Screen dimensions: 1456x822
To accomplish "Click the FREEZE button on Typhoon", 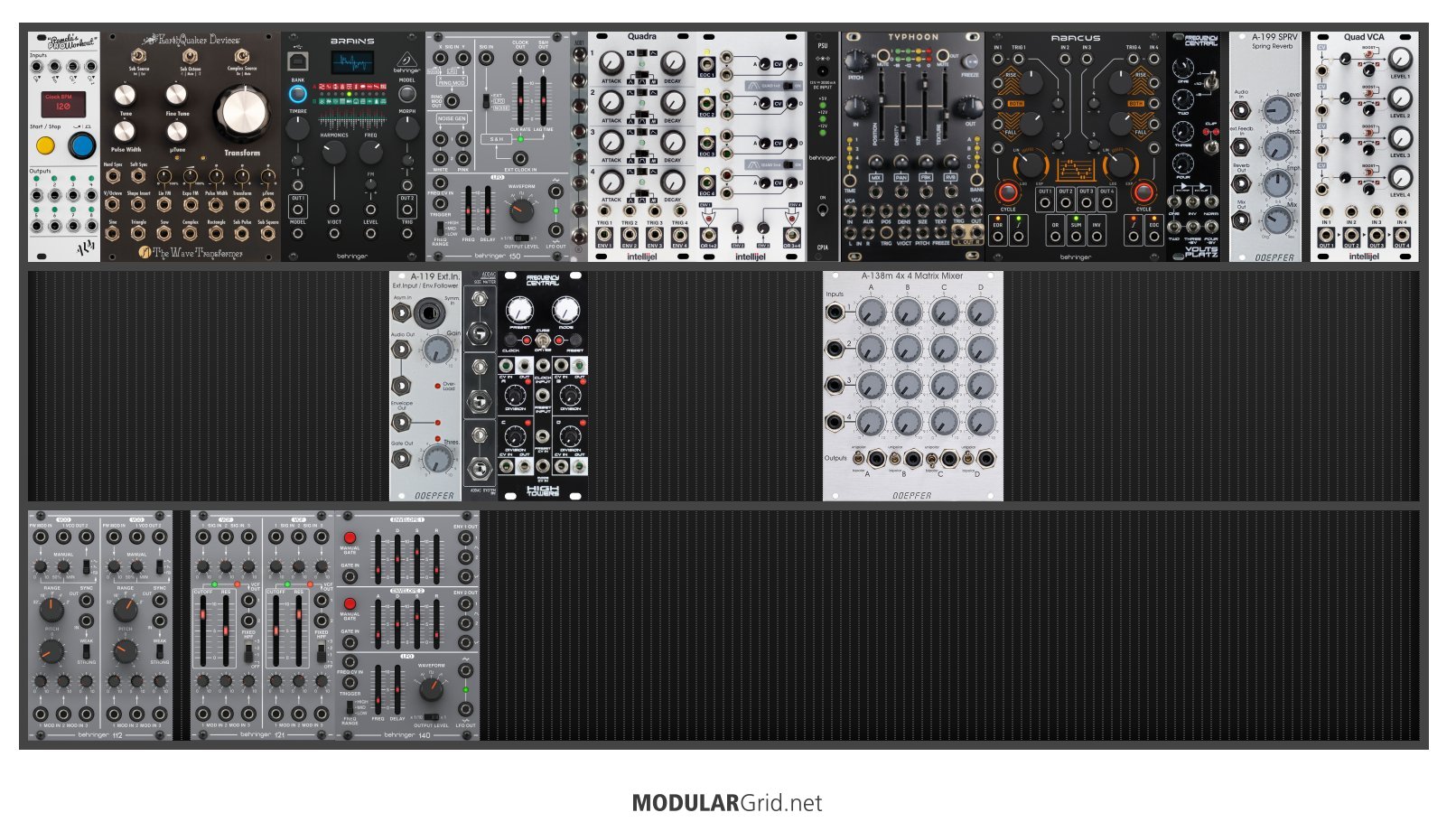I will point(969,61).
